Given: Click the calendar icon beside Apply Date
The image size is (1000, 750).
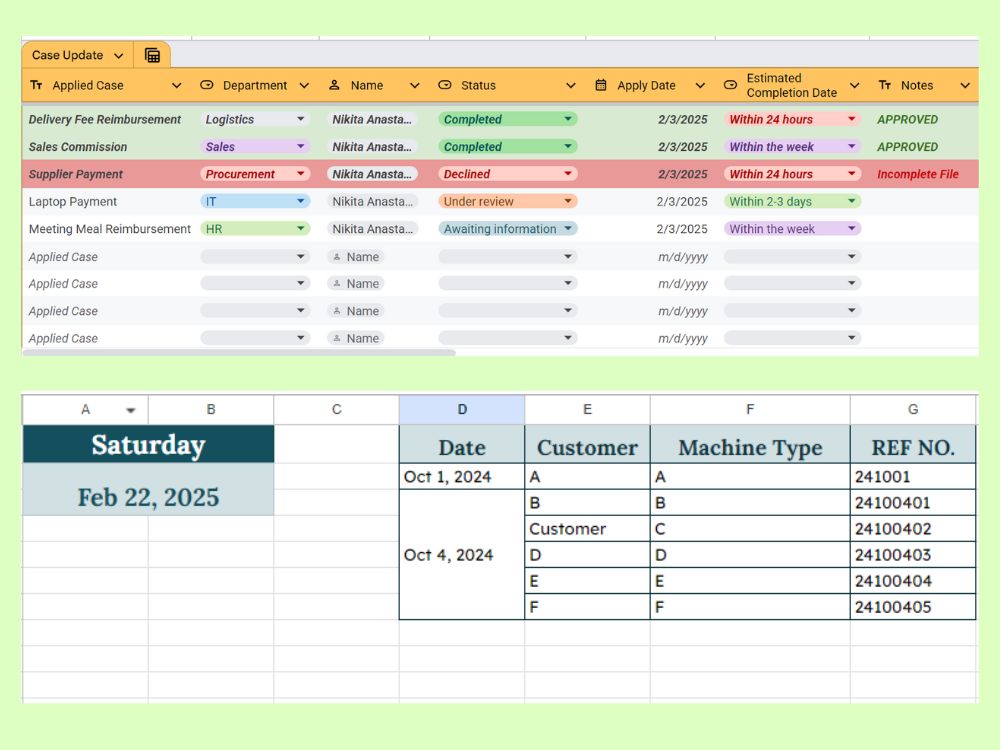Looking at the screenshot, I should point(601,85).
